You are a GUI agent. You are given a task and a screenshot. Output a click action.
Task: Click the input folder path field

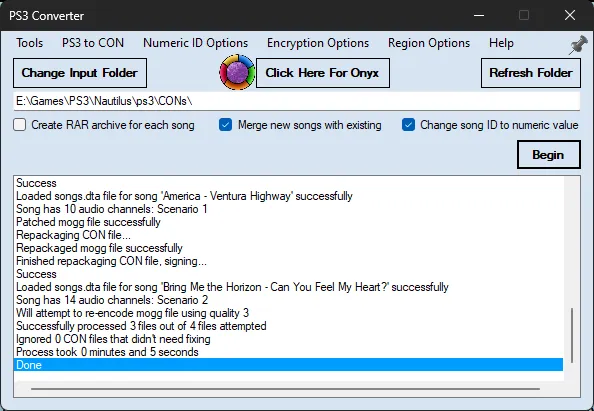tap(297, 101)
